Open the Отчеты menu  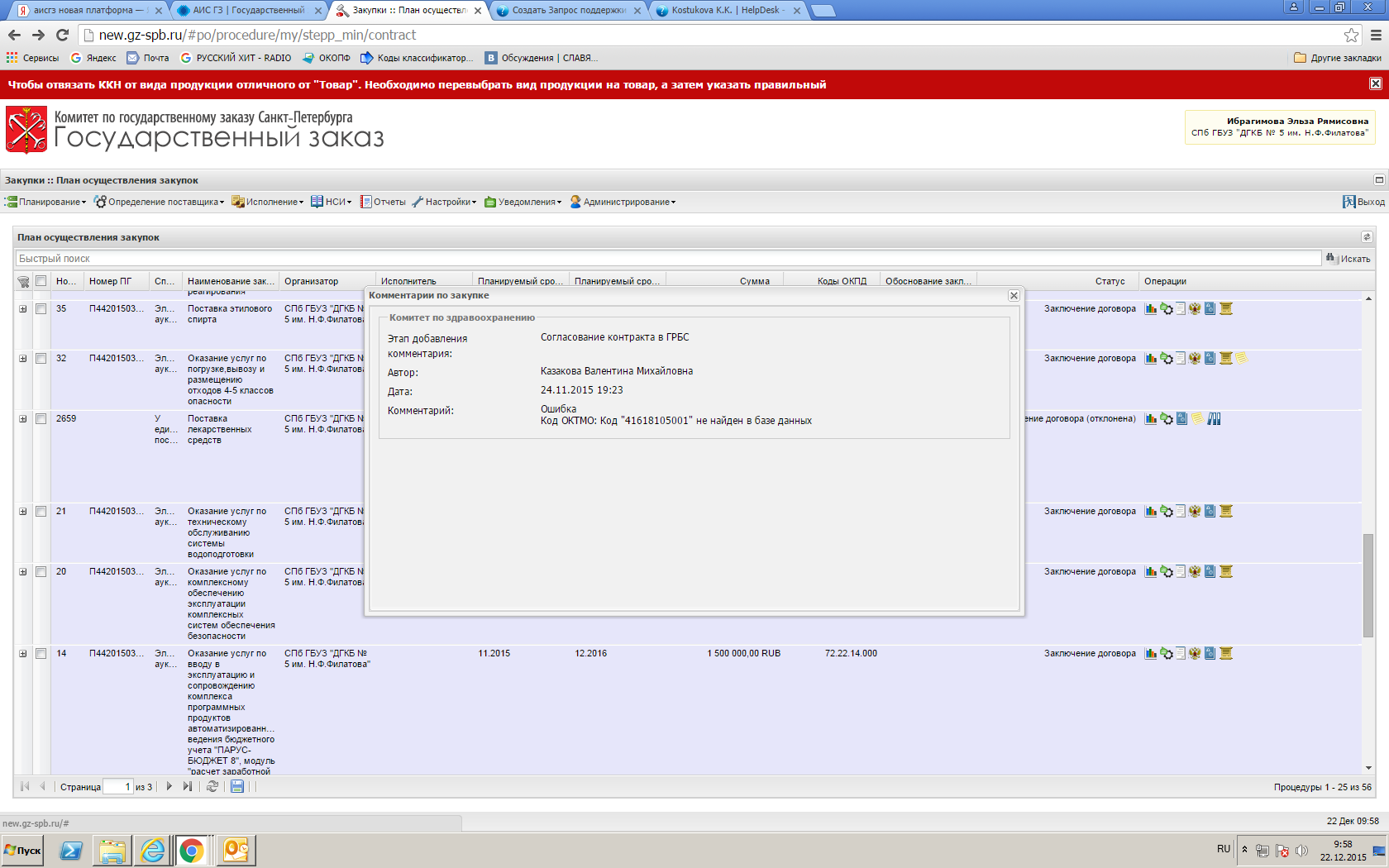pos(383,202)
